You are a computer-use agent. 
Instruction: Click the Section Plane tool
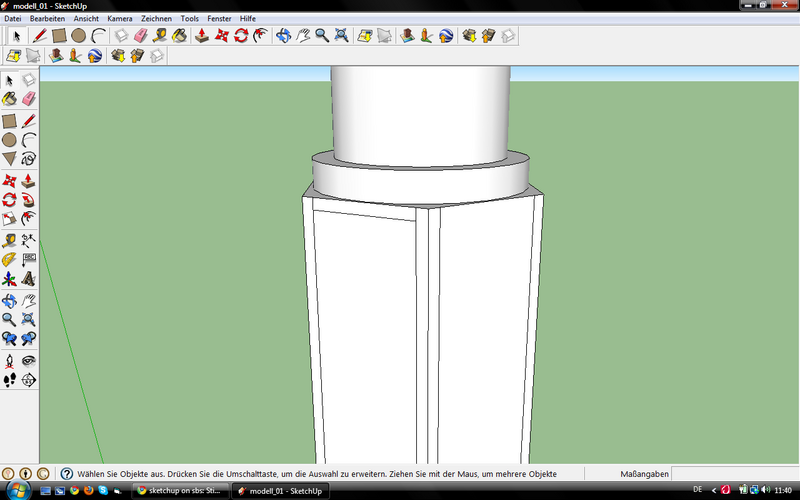(29, 380)
